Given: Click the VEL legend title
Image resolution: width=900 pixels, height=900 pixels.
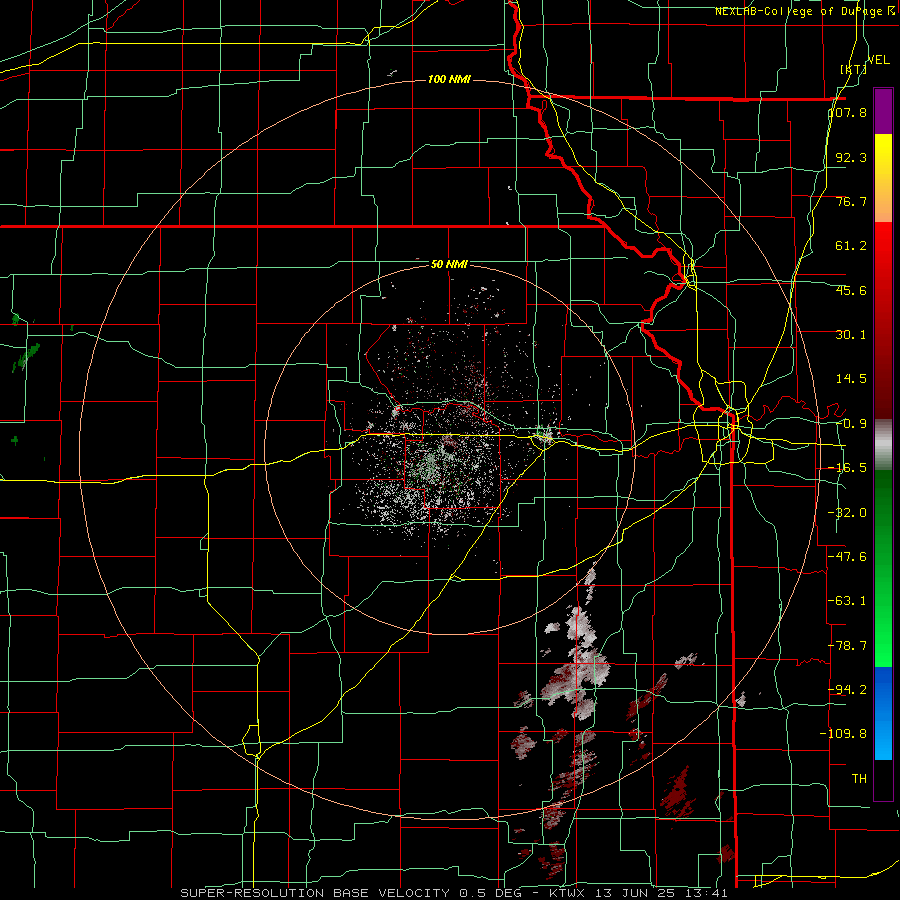Looking at the screenshot, I should (878, 60).
